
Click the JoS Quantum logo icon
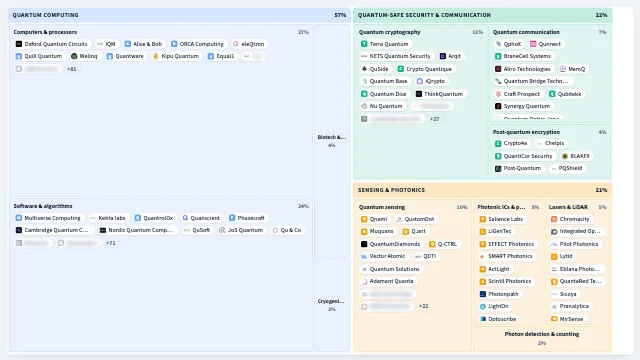pos(222,230)
